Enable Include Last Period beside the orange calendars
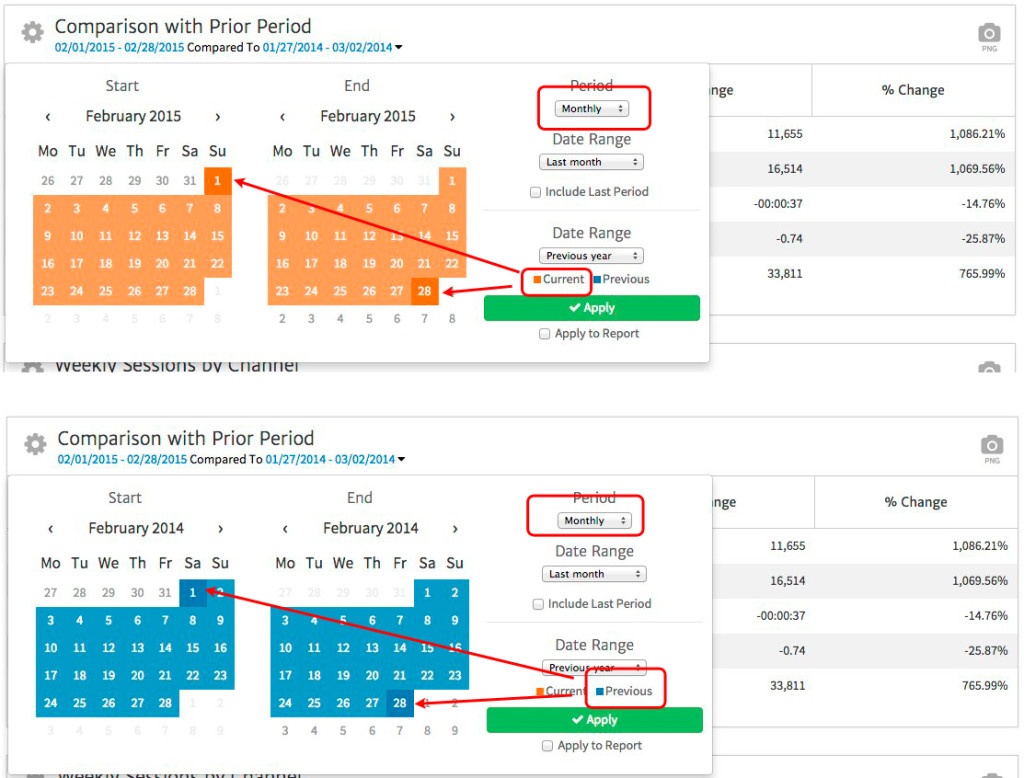Viewport: 1024px width, 778px height. 536,192
